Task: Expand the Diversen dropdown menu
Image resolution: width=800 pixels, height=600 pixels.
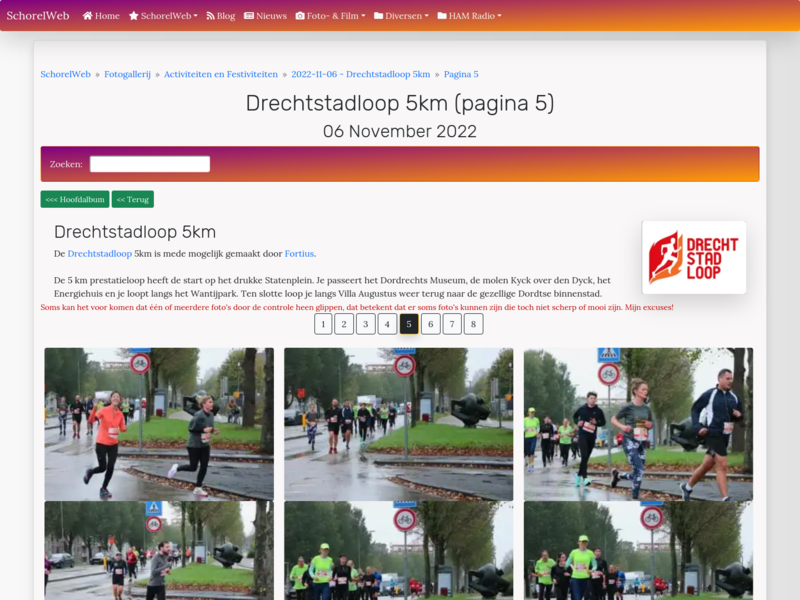Action: click(402, 16)
